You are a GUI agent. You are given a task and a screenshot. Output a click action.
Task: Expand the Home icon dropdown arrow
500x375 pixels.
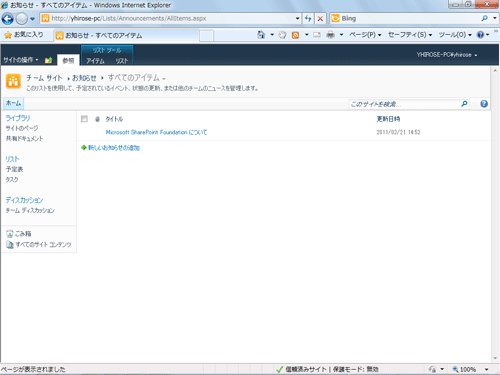(272, 35)
